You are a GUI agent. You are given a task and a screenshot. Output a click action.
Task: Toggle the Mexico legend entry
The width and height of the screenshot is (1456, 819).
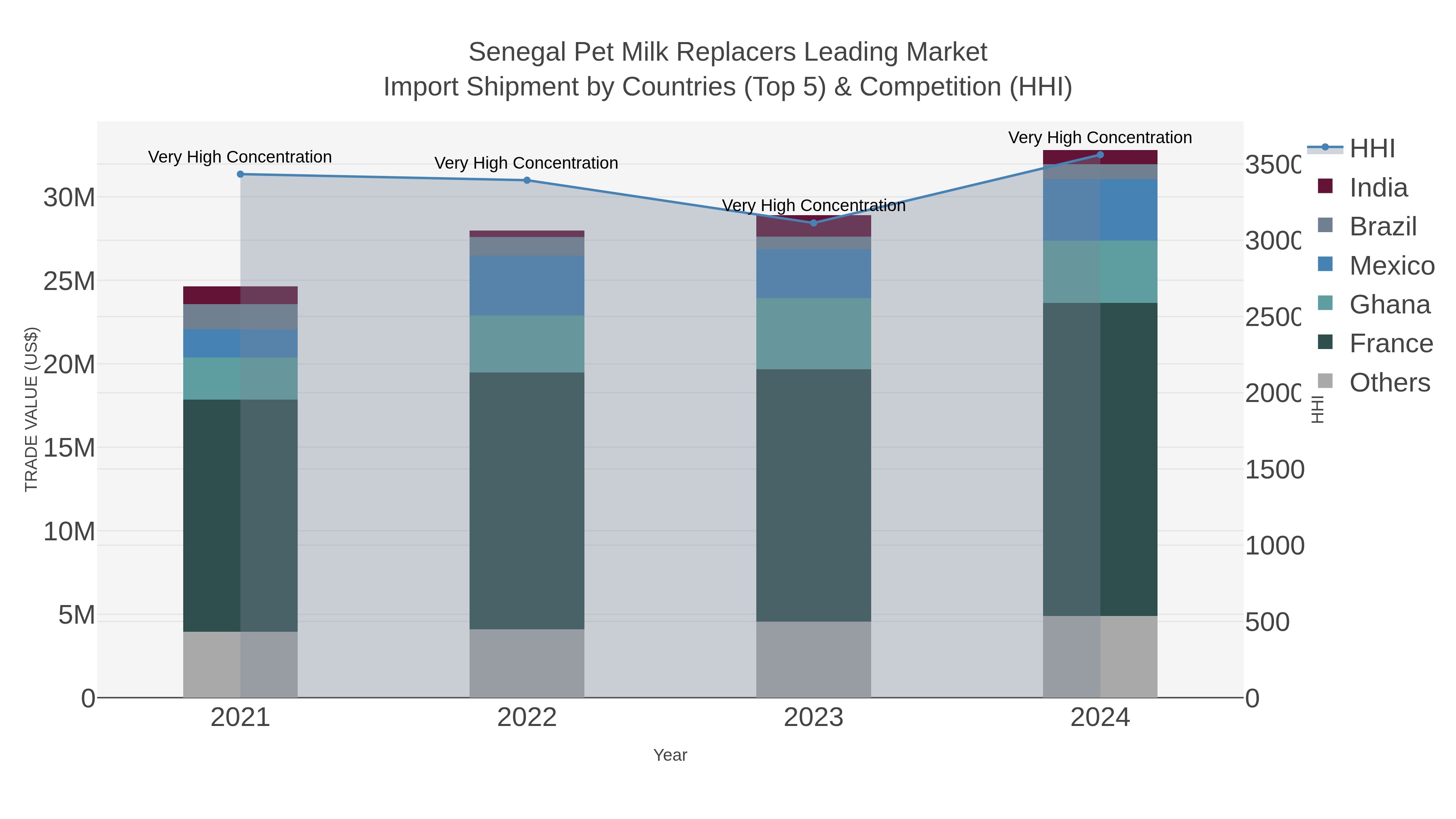pyautogui.click(x=1376, y=265)
